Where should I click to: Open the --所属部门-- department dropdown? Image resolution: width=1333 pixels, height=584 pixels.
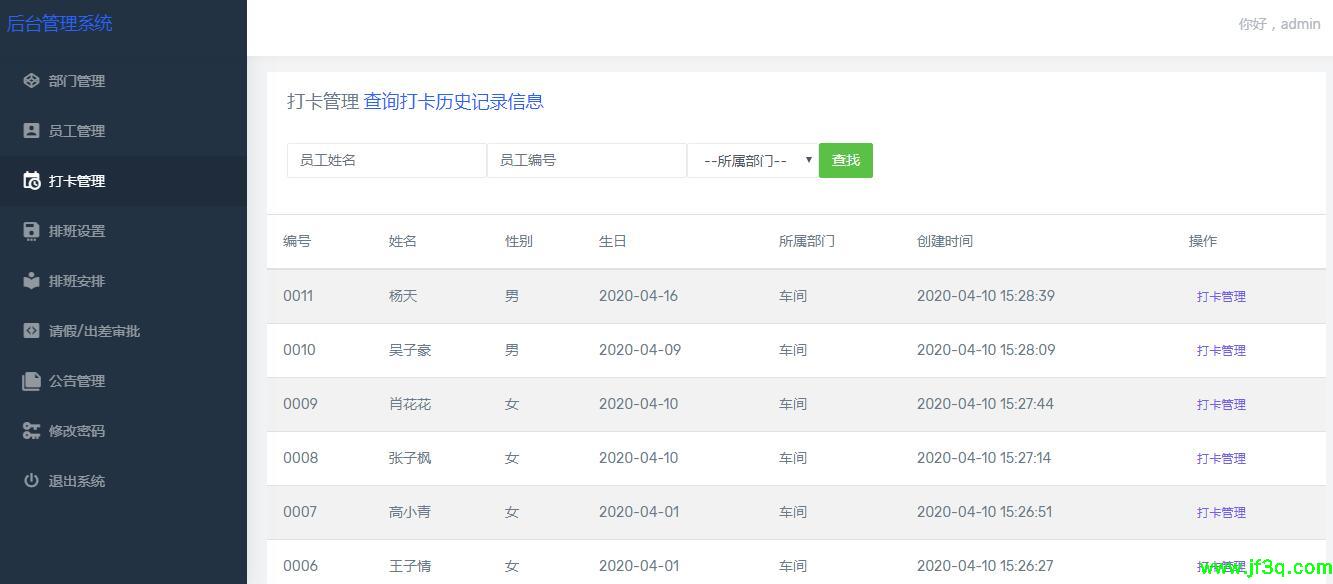tap(752, 160)
